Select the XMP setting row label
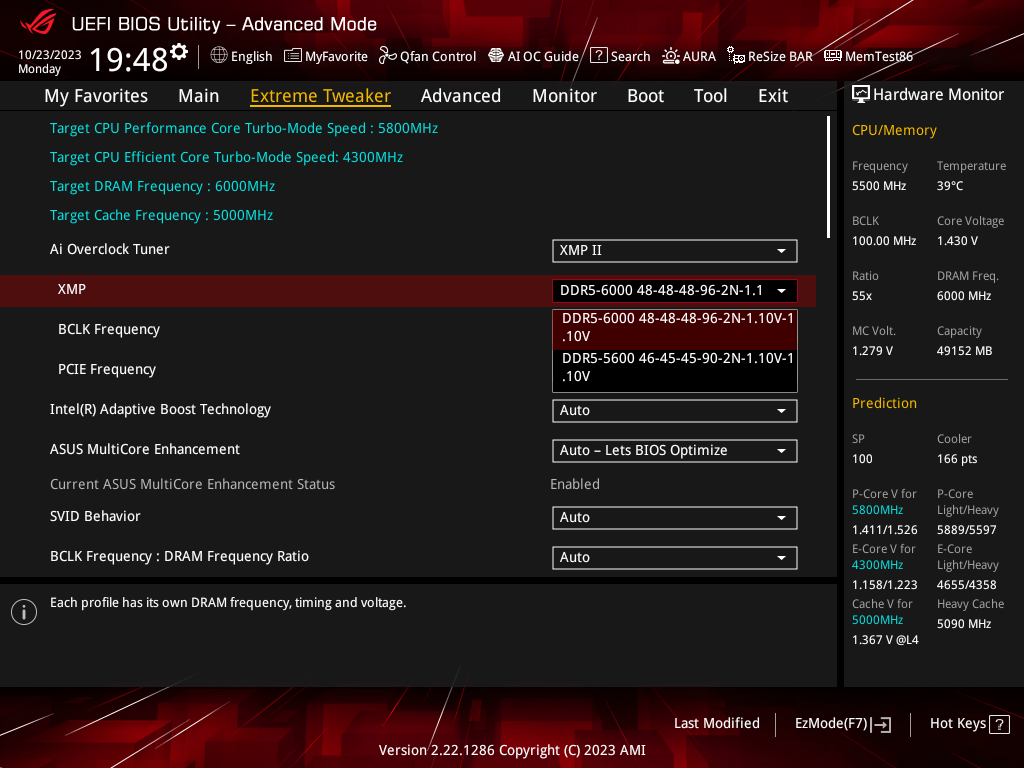Screen dimensions: 1024x768 point(72,289)
